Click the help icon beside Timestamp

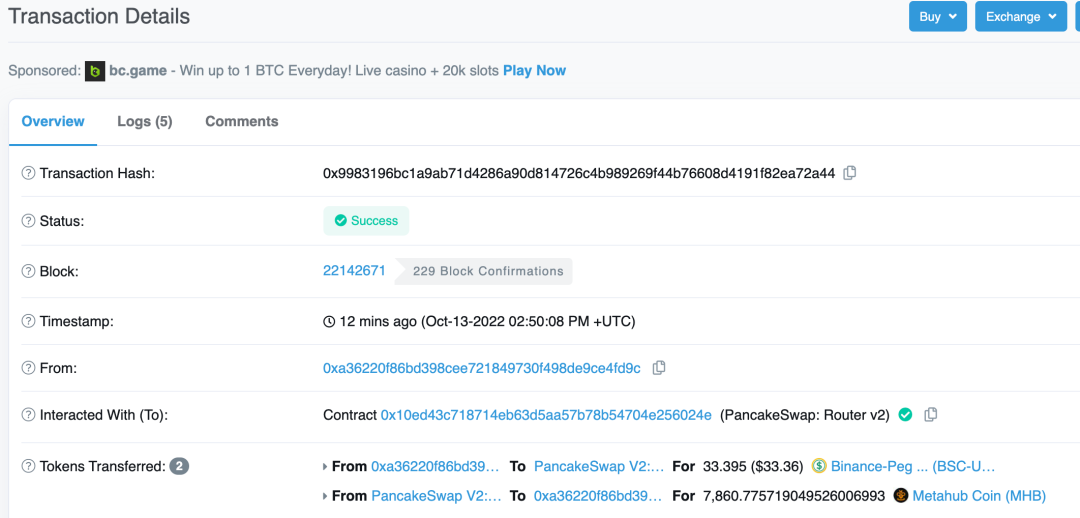click(28, 321)
